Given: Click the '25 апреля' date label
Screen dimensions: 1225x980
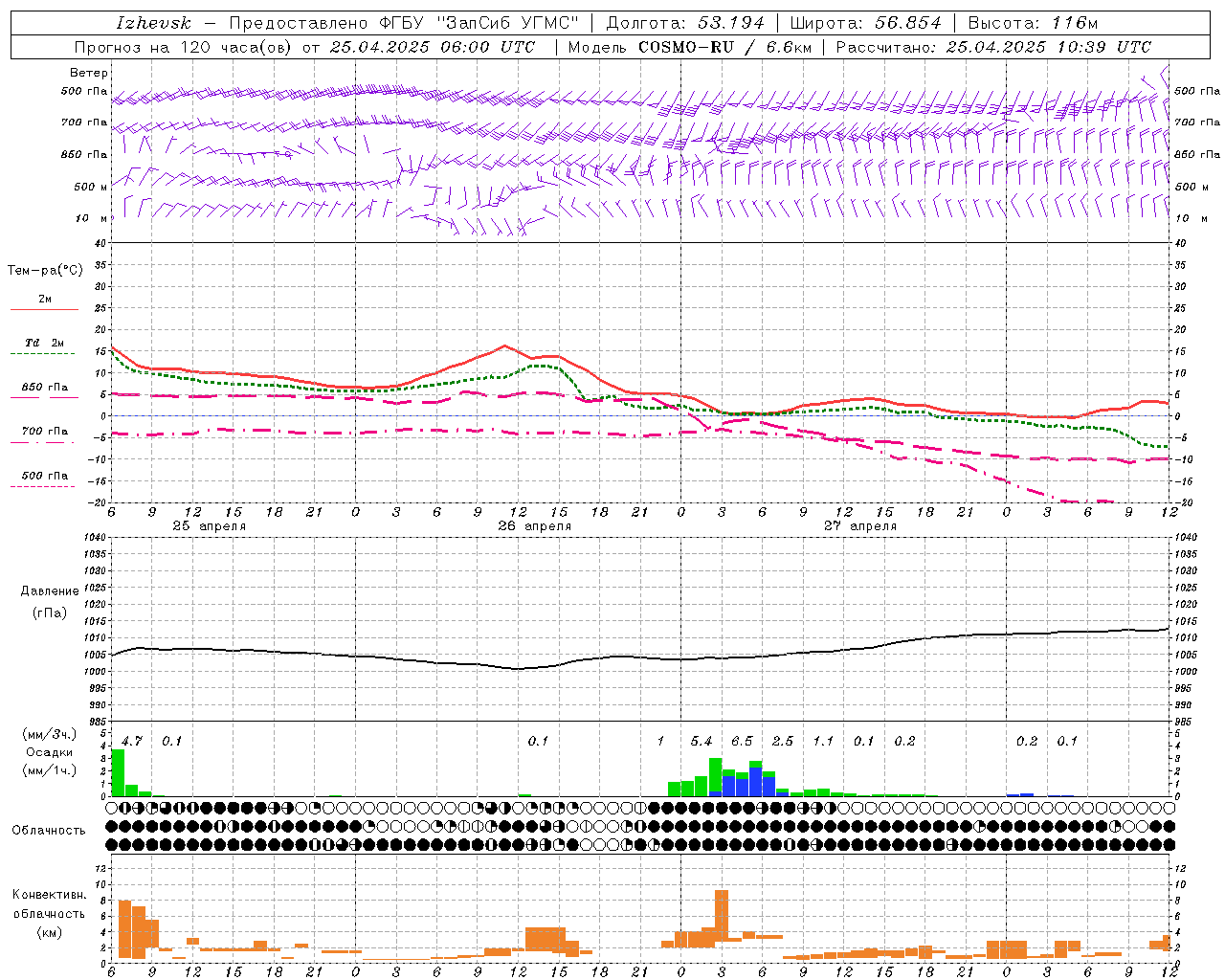Looking at the screenshot, I should pyautogui.click(x=209, y=526).
